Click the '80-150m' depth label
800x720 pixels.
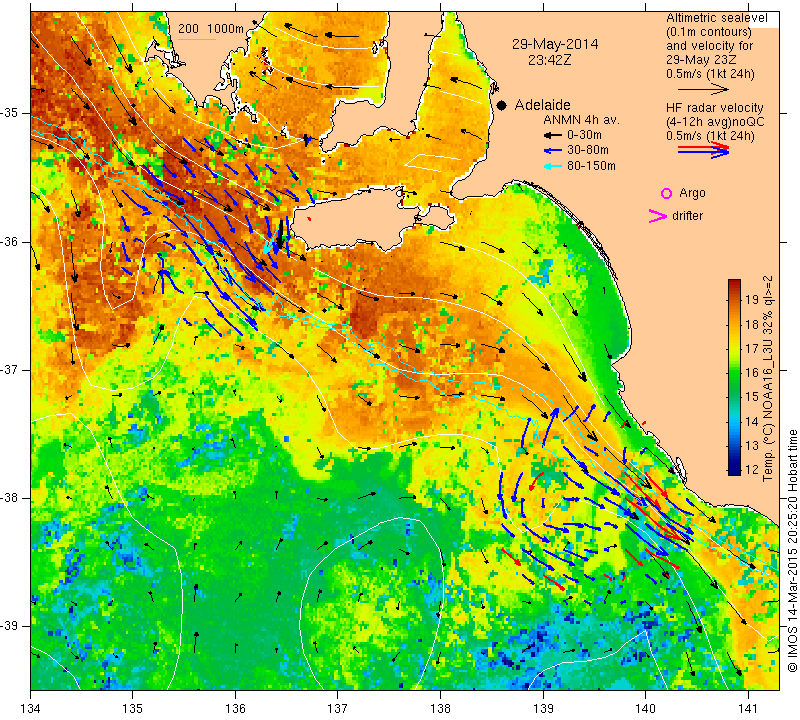coord(591,166)
